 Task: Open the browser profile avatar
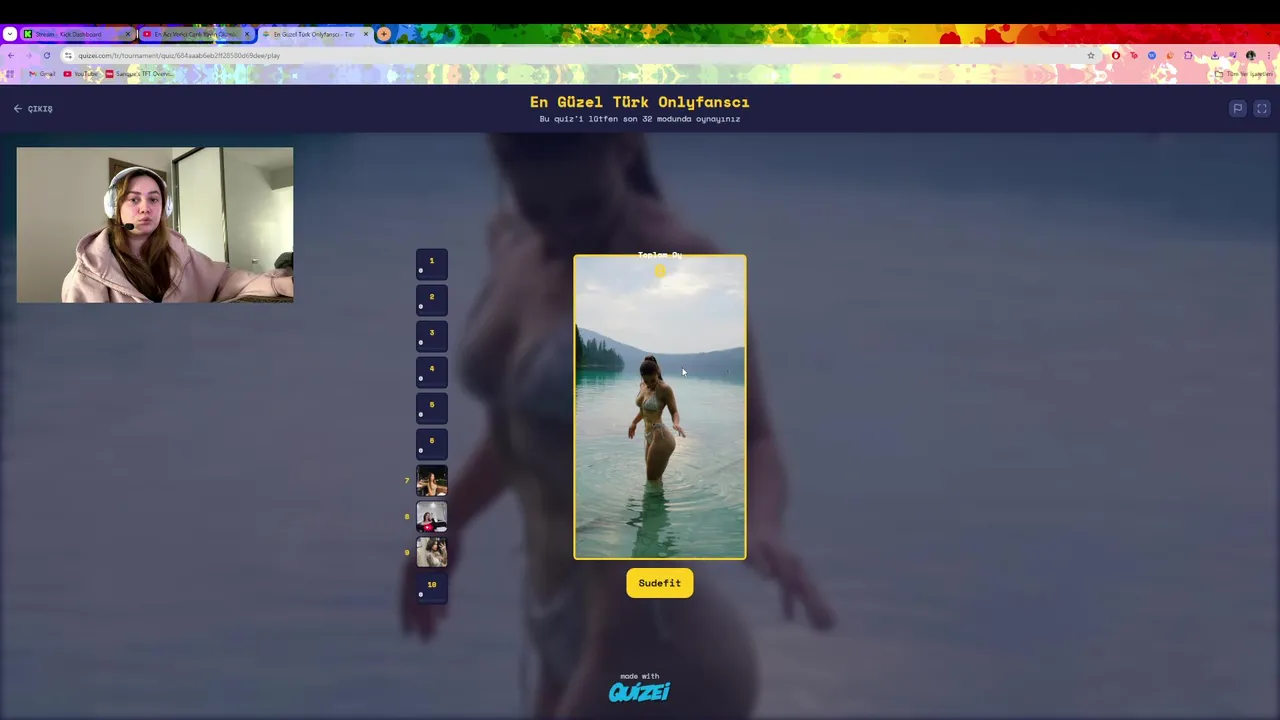(x=1250, y=55)
